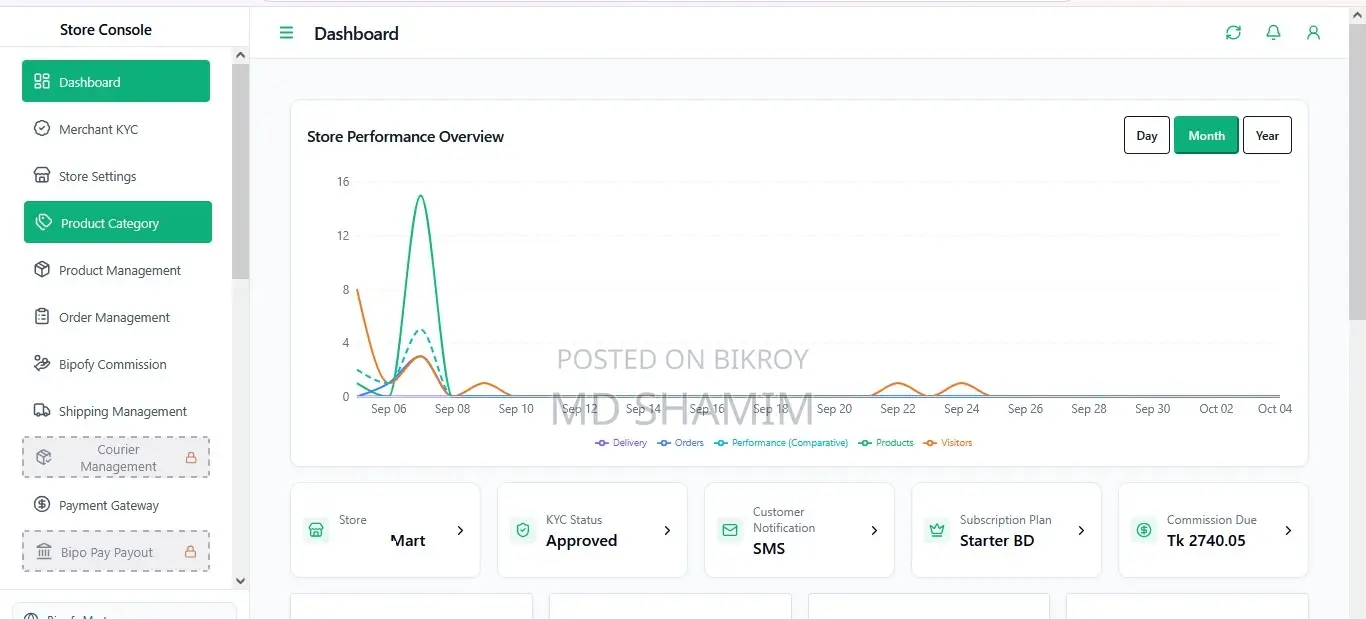The height and width of the screenshot is (619, 1366).
Task: Switch chart to Day view
Action: [x=1147, y=135]
